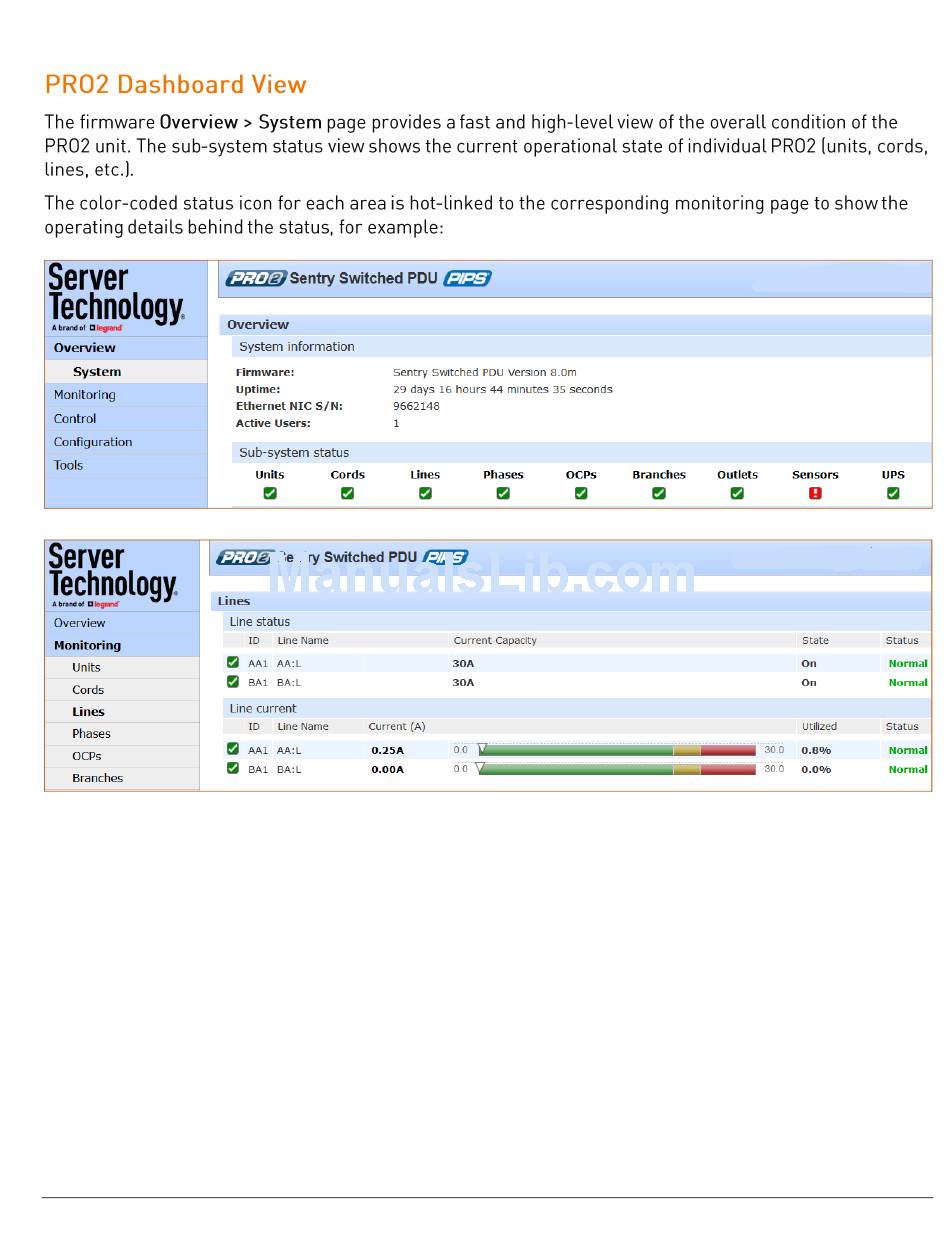Click the 0.00A current value
Viewport: 950px width, 1254px height.
(387, 769)
